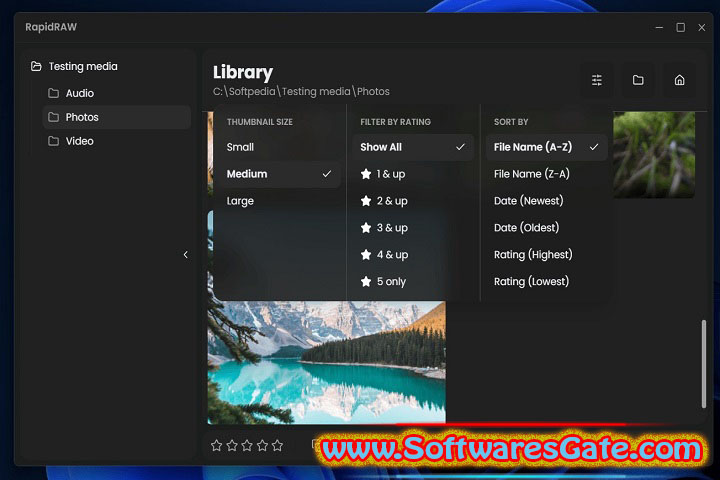
Task: Sort by Rating (Highest)
Action: tap(547, 254)
